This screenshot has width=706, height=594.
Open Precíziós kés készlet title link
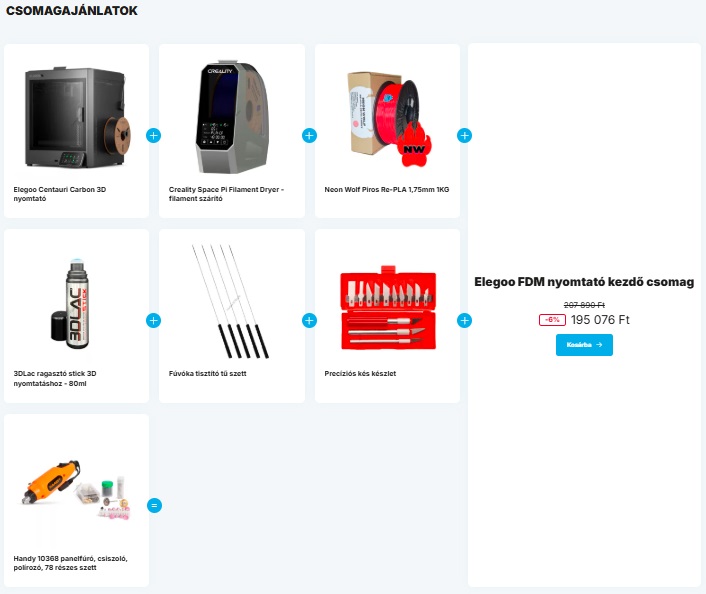pos(360,374)
